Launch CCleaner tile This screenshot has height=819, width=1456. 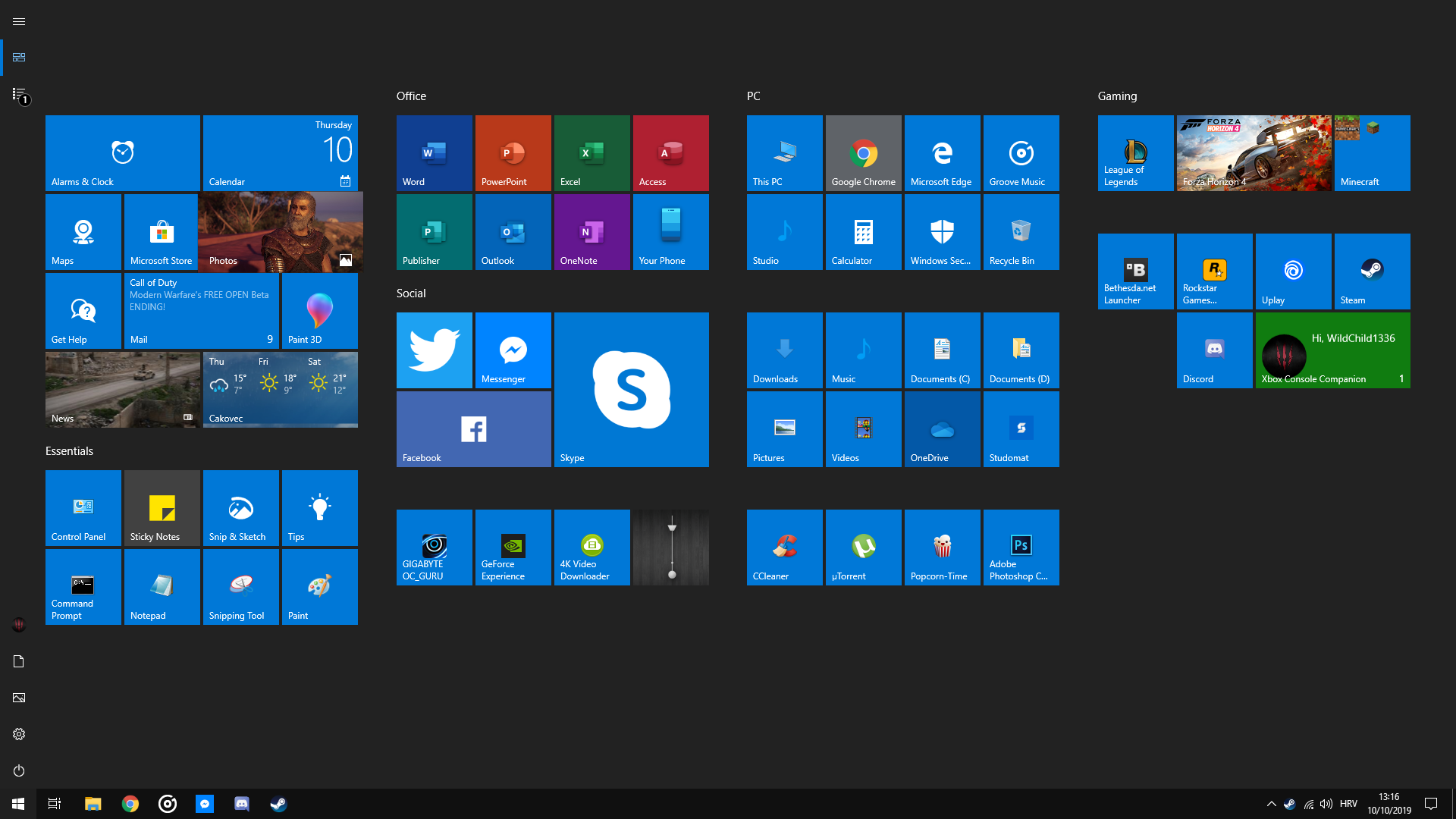[x=783, y=547]
